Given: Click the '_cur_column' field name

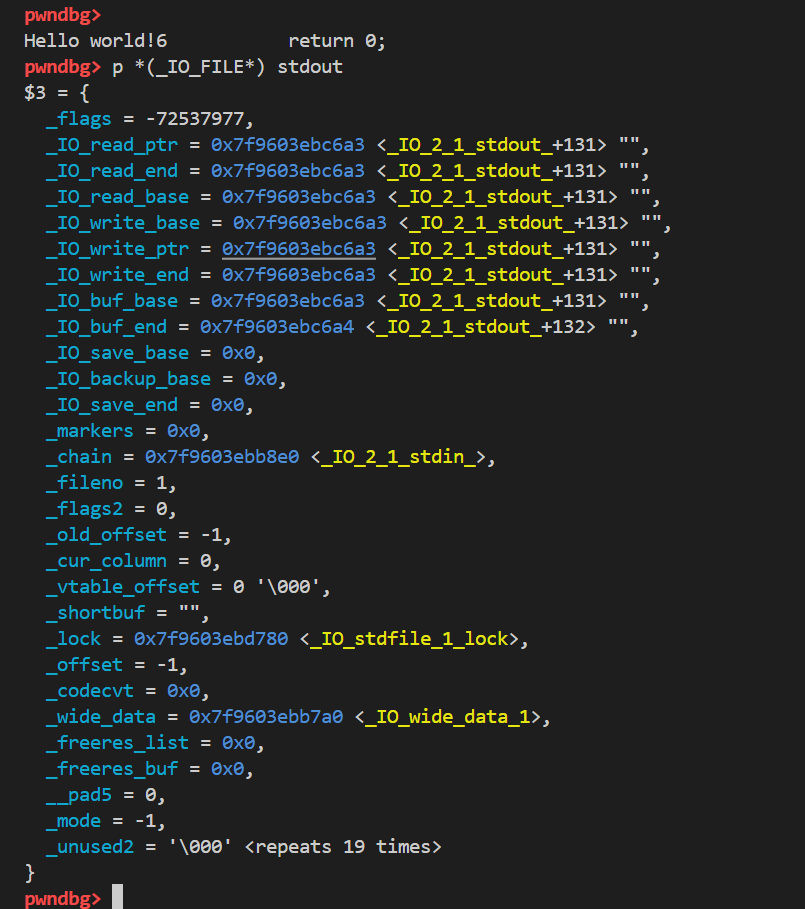Looking at the screenshot, I should pos(107,561).
